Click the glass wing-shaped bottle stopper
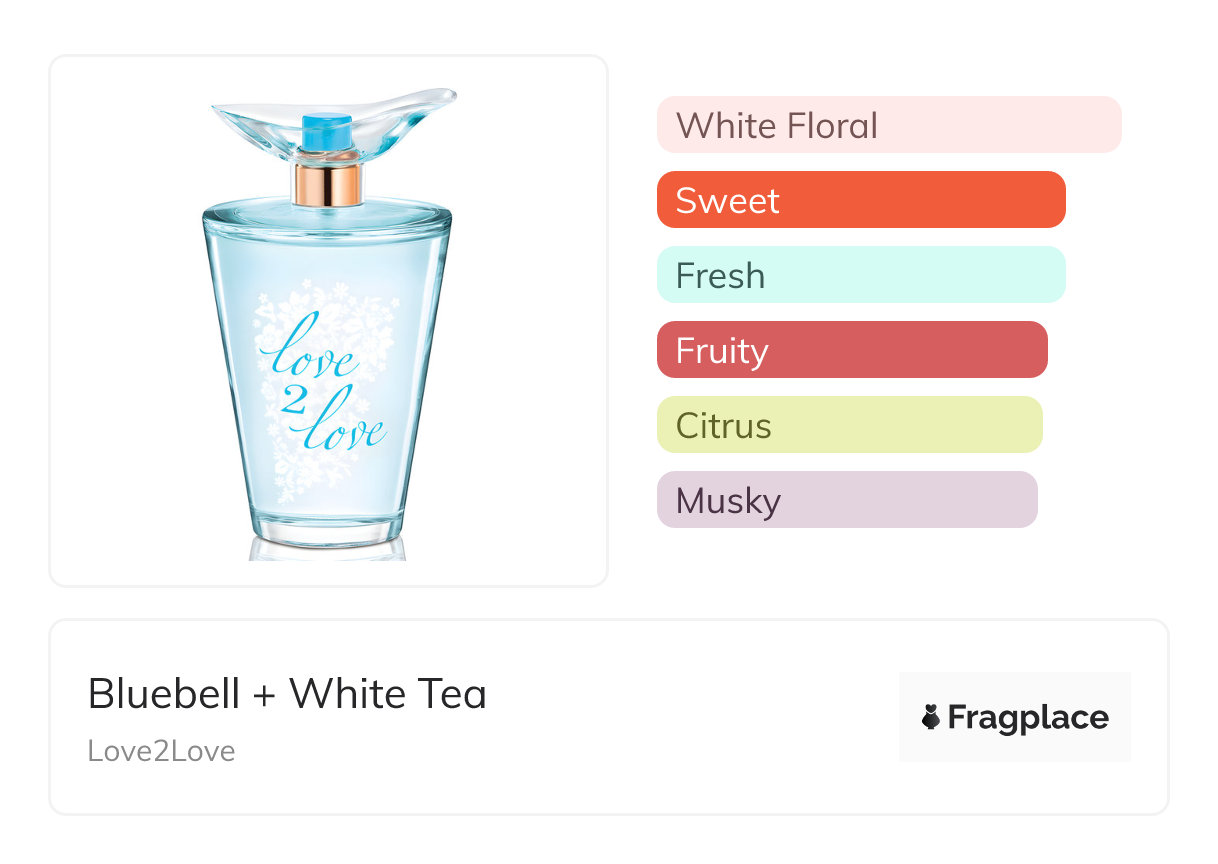The width and height of the screenshot is (1218, 864). tap(400, 113)
